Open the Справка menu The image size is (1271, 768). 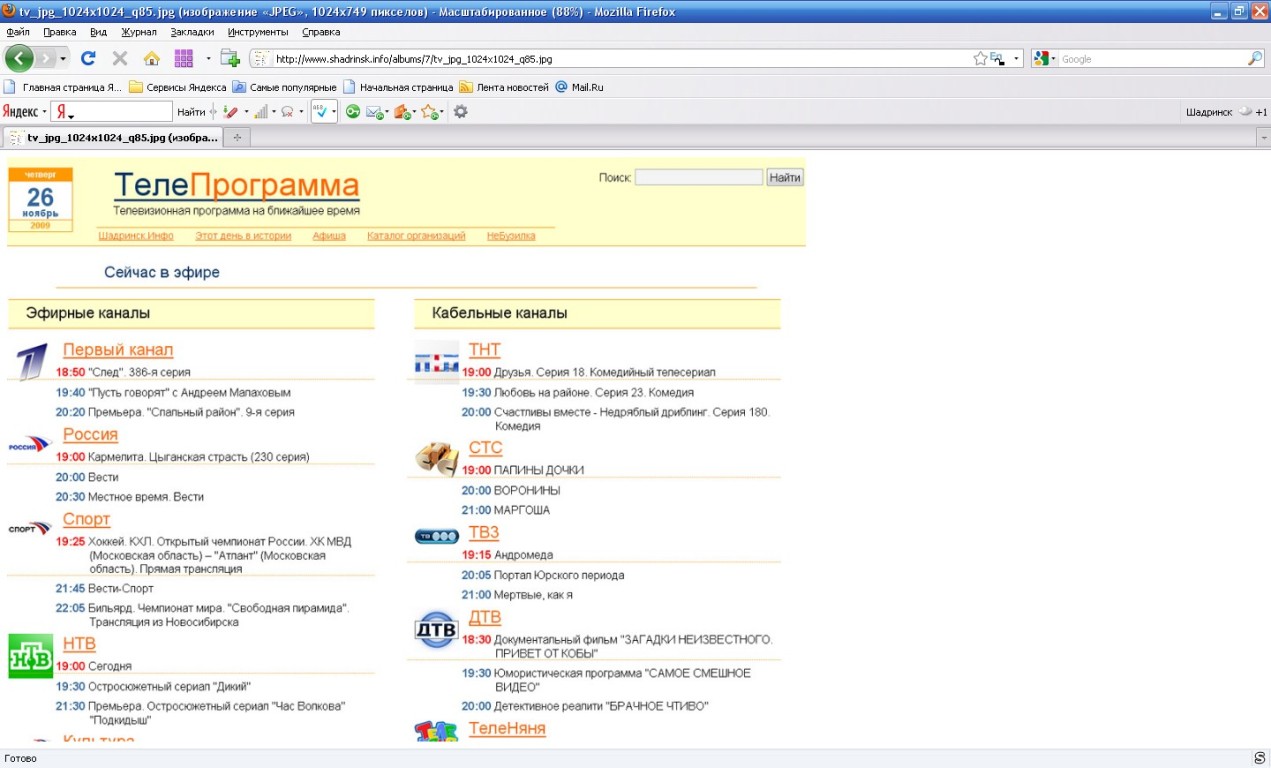click(321, 32)
